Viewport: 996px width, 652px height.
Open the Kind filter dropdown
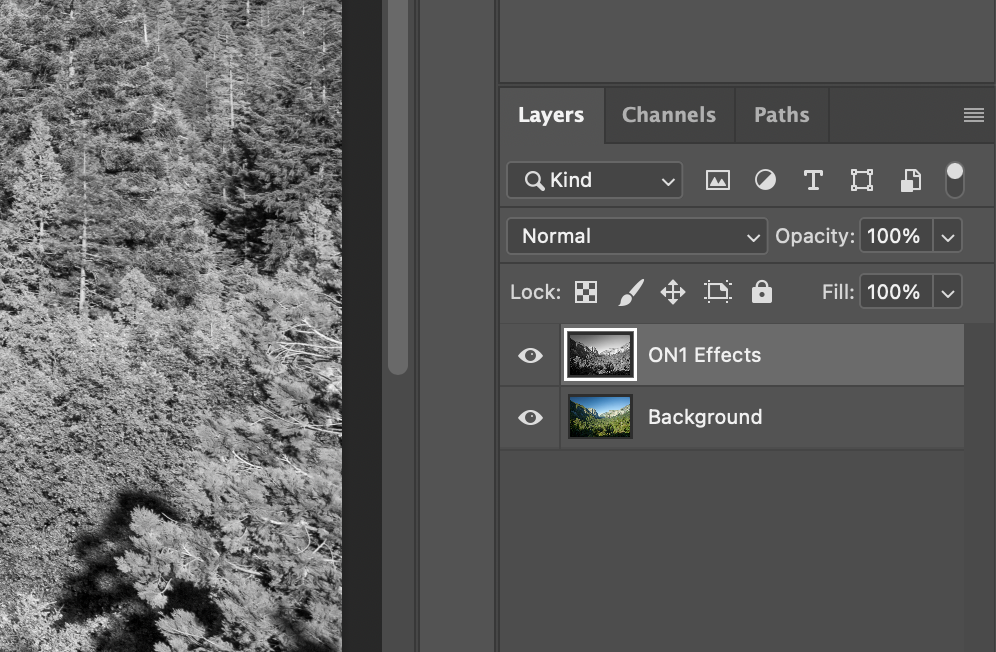[x=595, y=180]
